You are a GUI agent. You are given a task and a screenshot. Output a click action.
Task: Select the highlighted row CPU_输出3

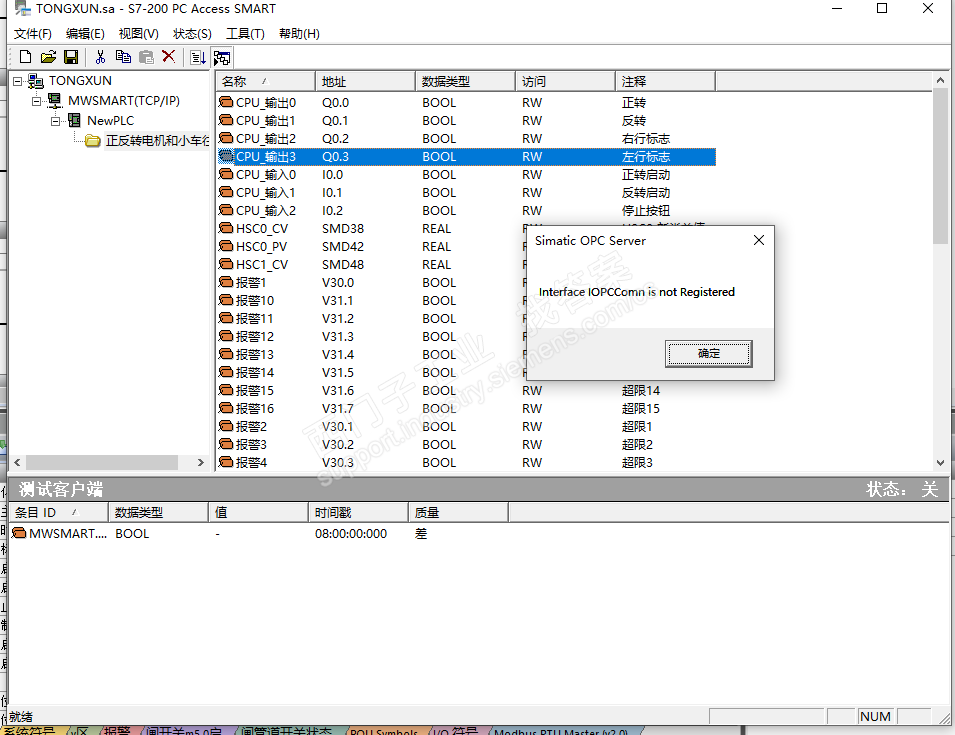(467, 156)
